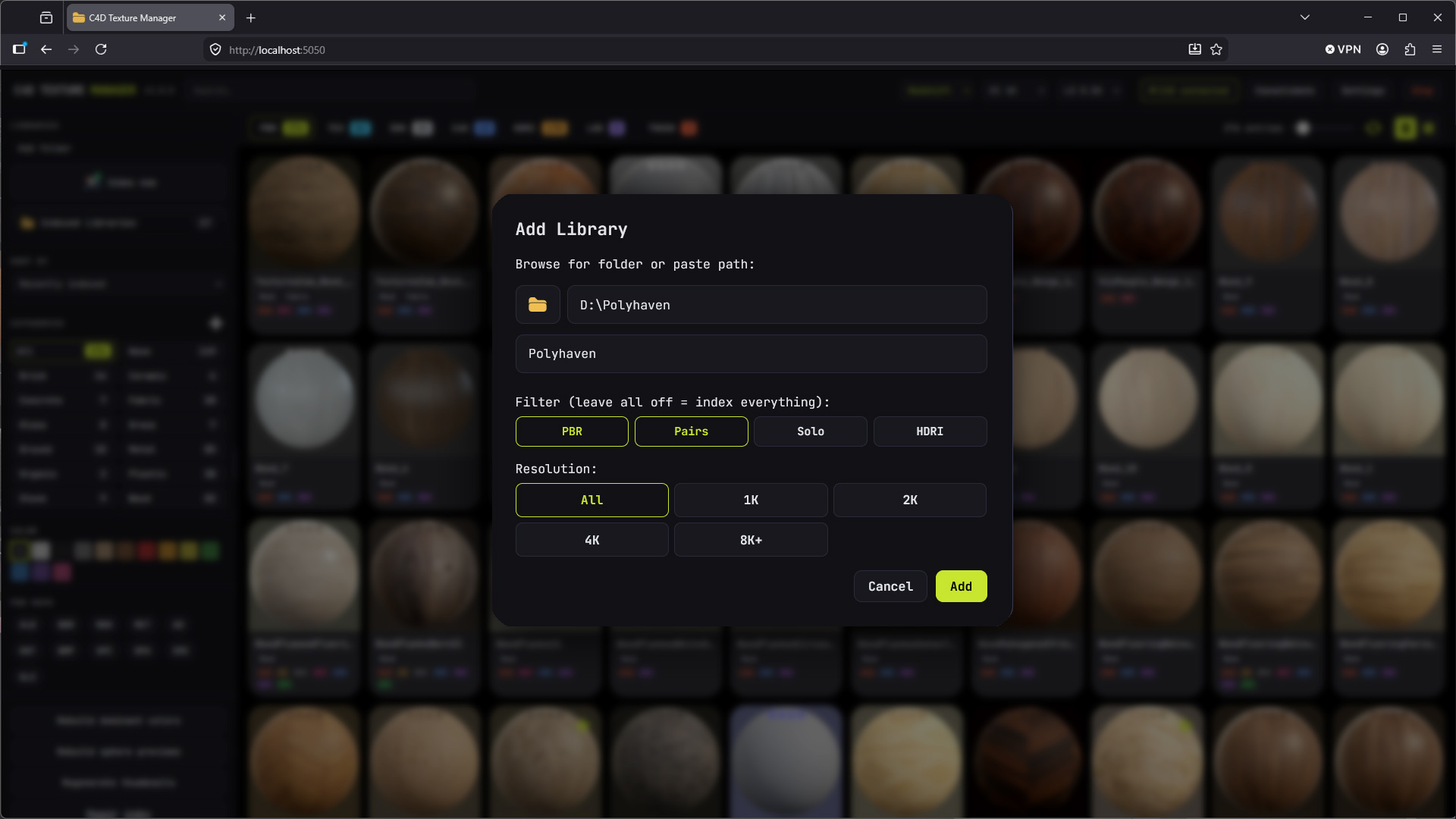
Task: Open the sidebar toggle icon
Action: [20, 49]
